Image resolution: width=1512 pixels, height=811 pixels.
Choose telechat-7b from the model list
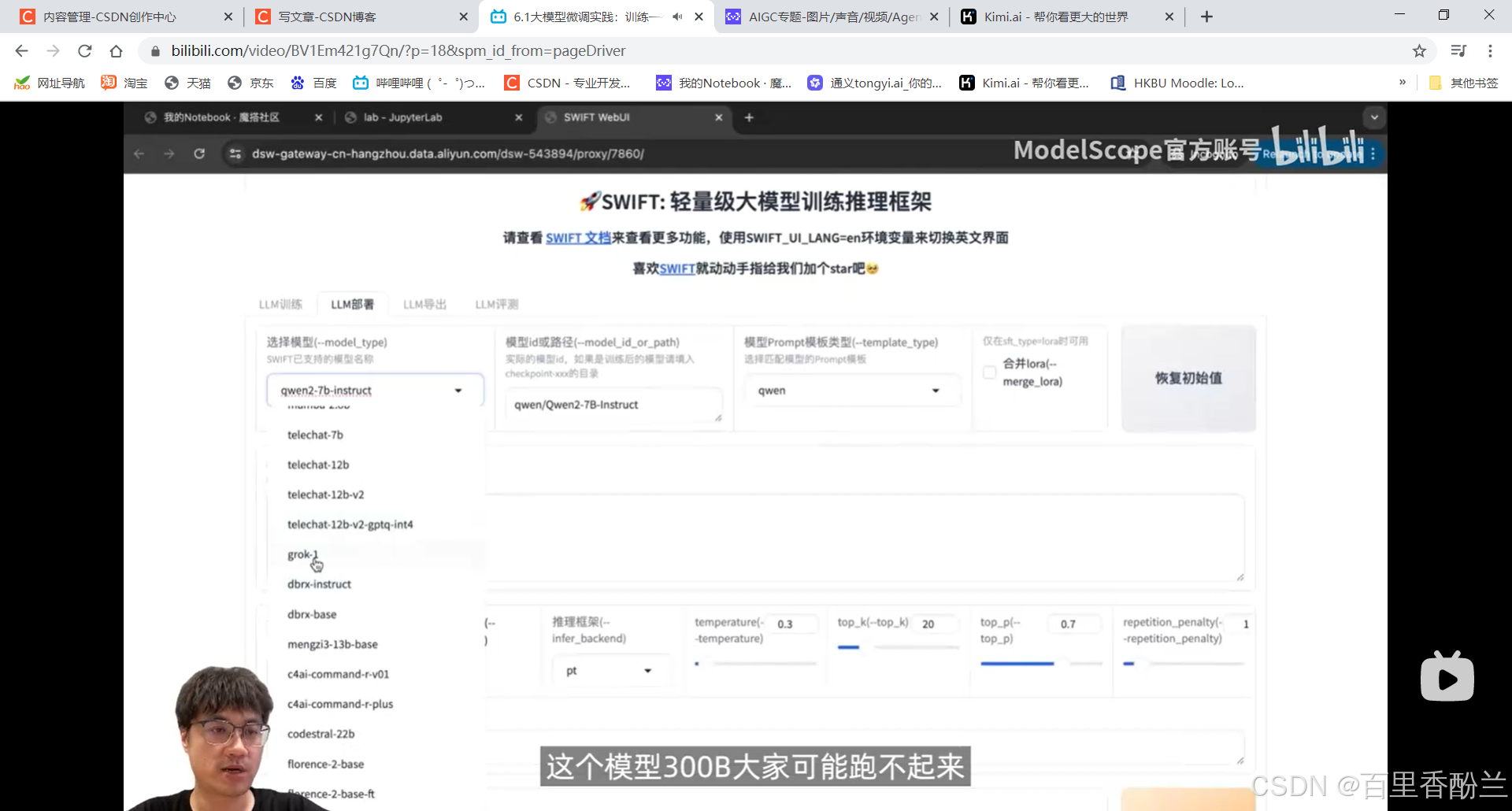[x=315, y=435]
